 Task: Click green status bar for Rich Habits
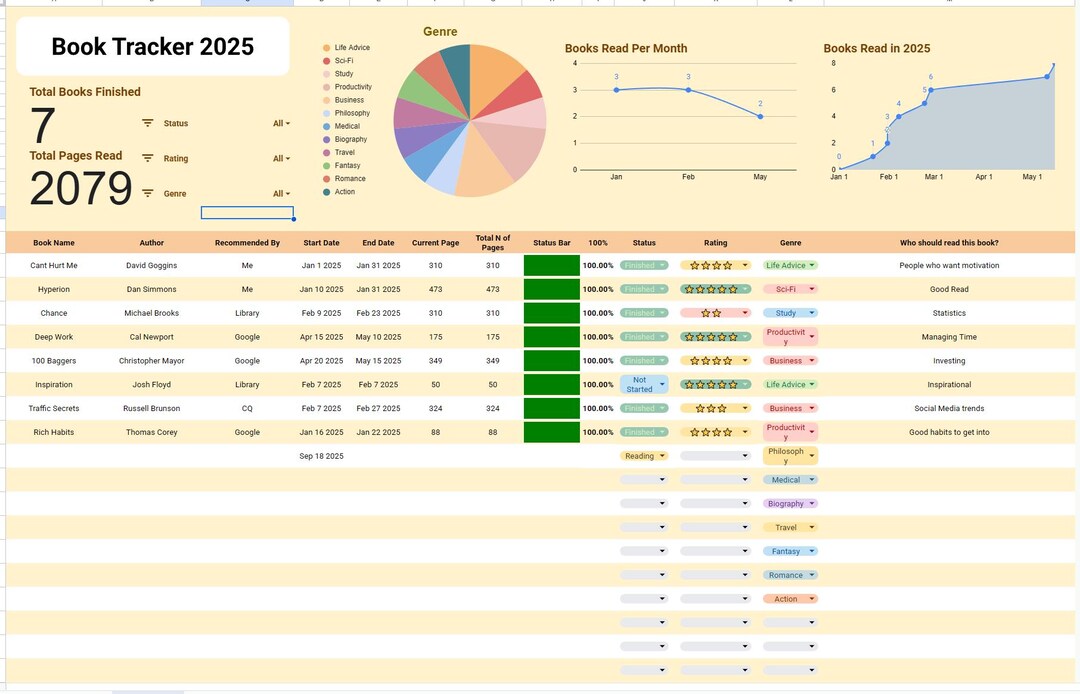coord(552,432)
